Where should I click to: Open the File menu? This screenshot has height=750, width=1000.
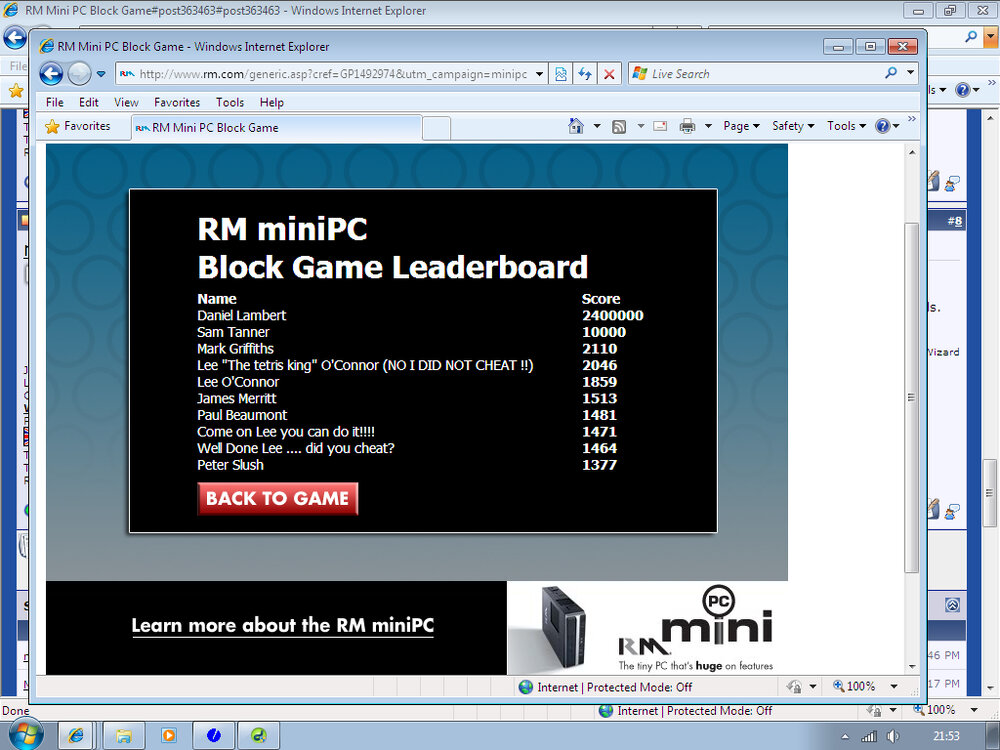[55, 102]
